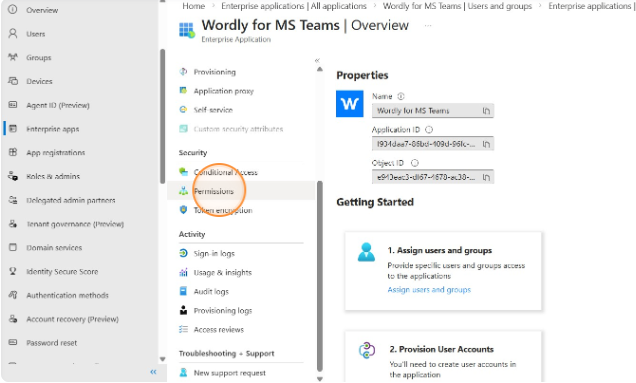
Task: Click the Application proxy icon
Action: pyautogui.click(x=183, y=90)
